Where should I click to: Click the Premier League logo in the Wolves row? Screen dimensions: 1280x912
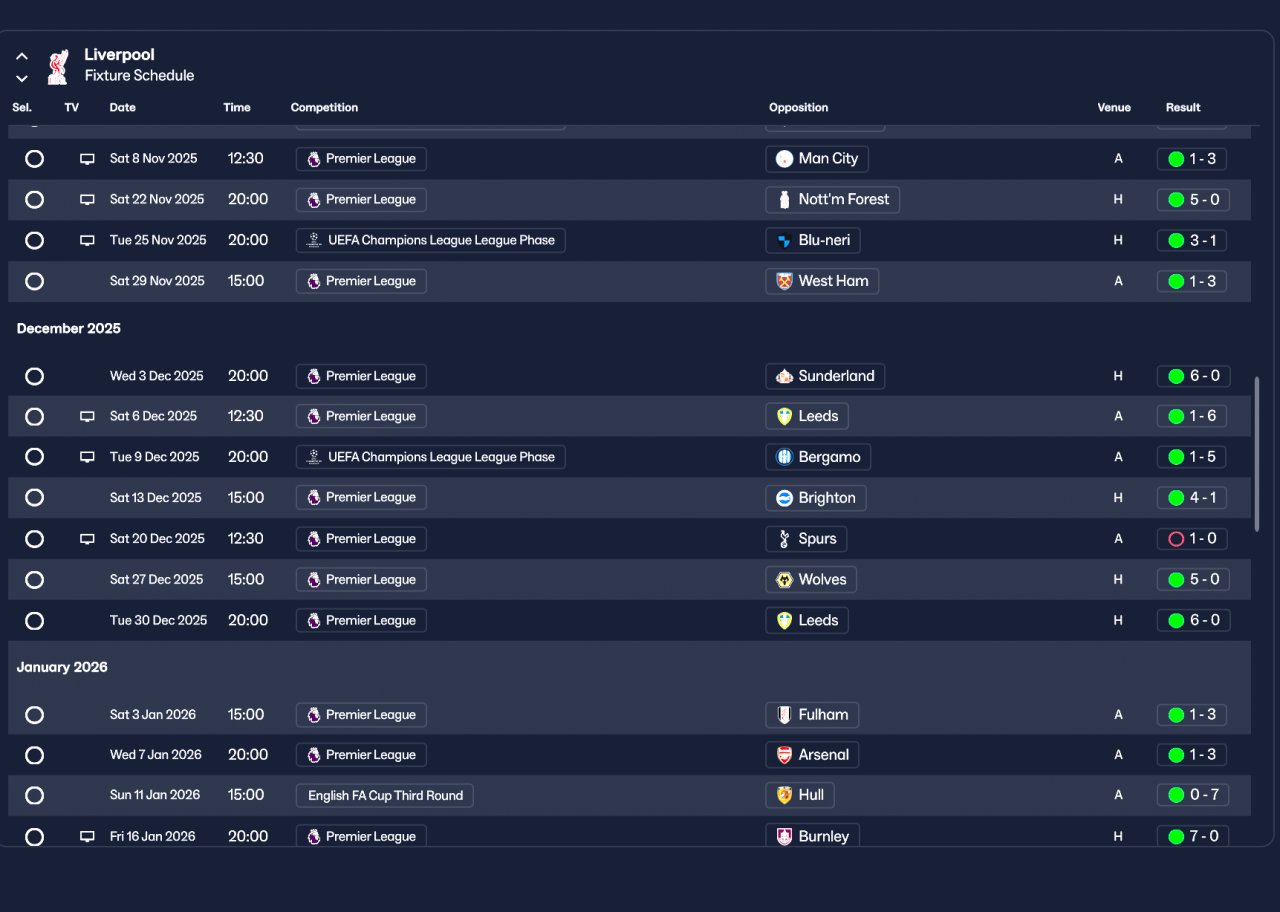click(314, 580)
